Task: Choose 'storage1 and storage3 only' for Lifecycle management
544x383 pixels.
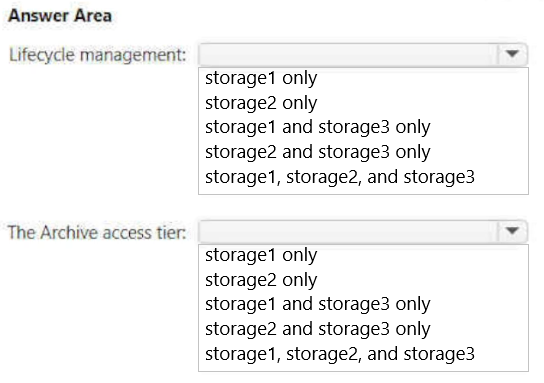Action: [x=318, y=127]
